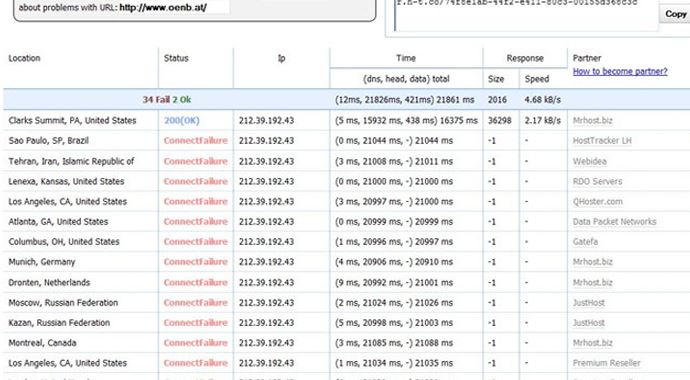Click time '(0 ms, 21044 ms, -) 21044 ms'
The height and width of the screenshot is (380, 690).
(394, 141)
